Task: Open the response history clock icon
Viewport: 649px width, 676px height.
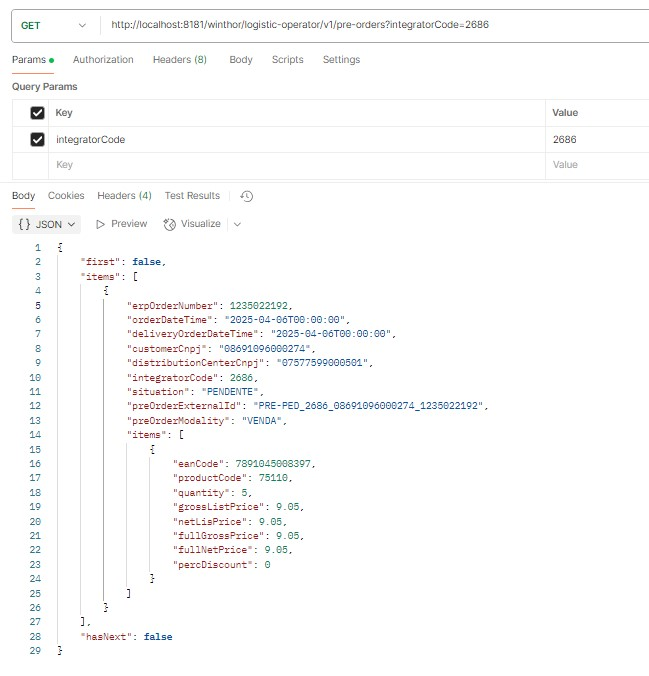Action: click(247, 196)
